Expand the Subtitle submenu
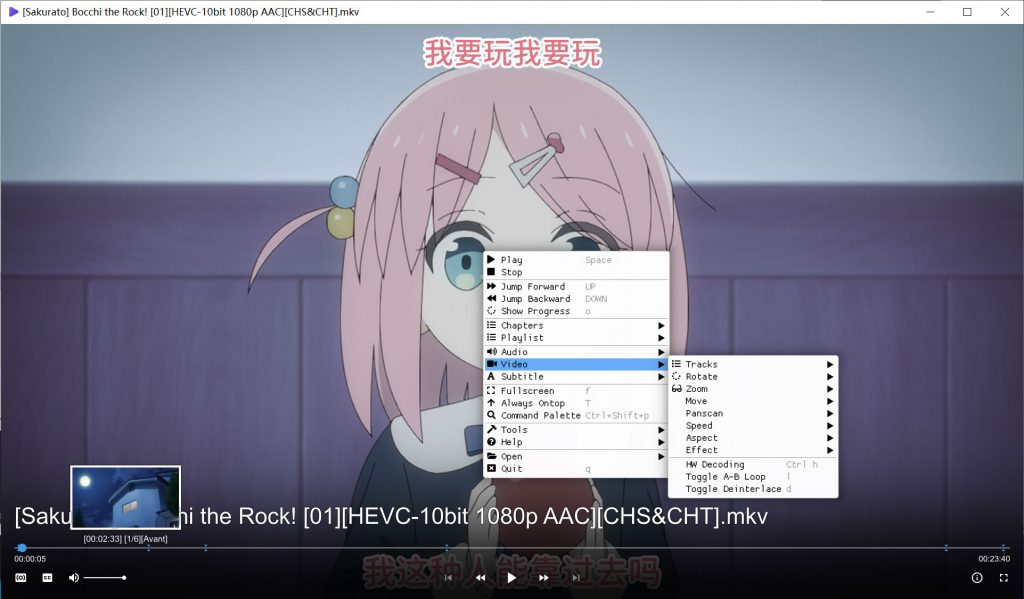 tap(576, 377)
